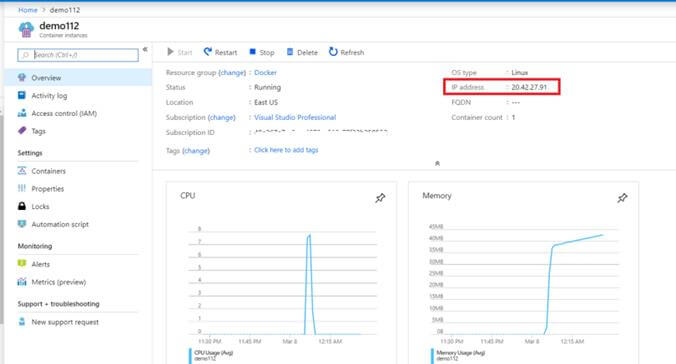The height and width of the screenshot is (364, 676).
Task: Click the Start button label
Action: pyautogui.click(x=185, y=53)
